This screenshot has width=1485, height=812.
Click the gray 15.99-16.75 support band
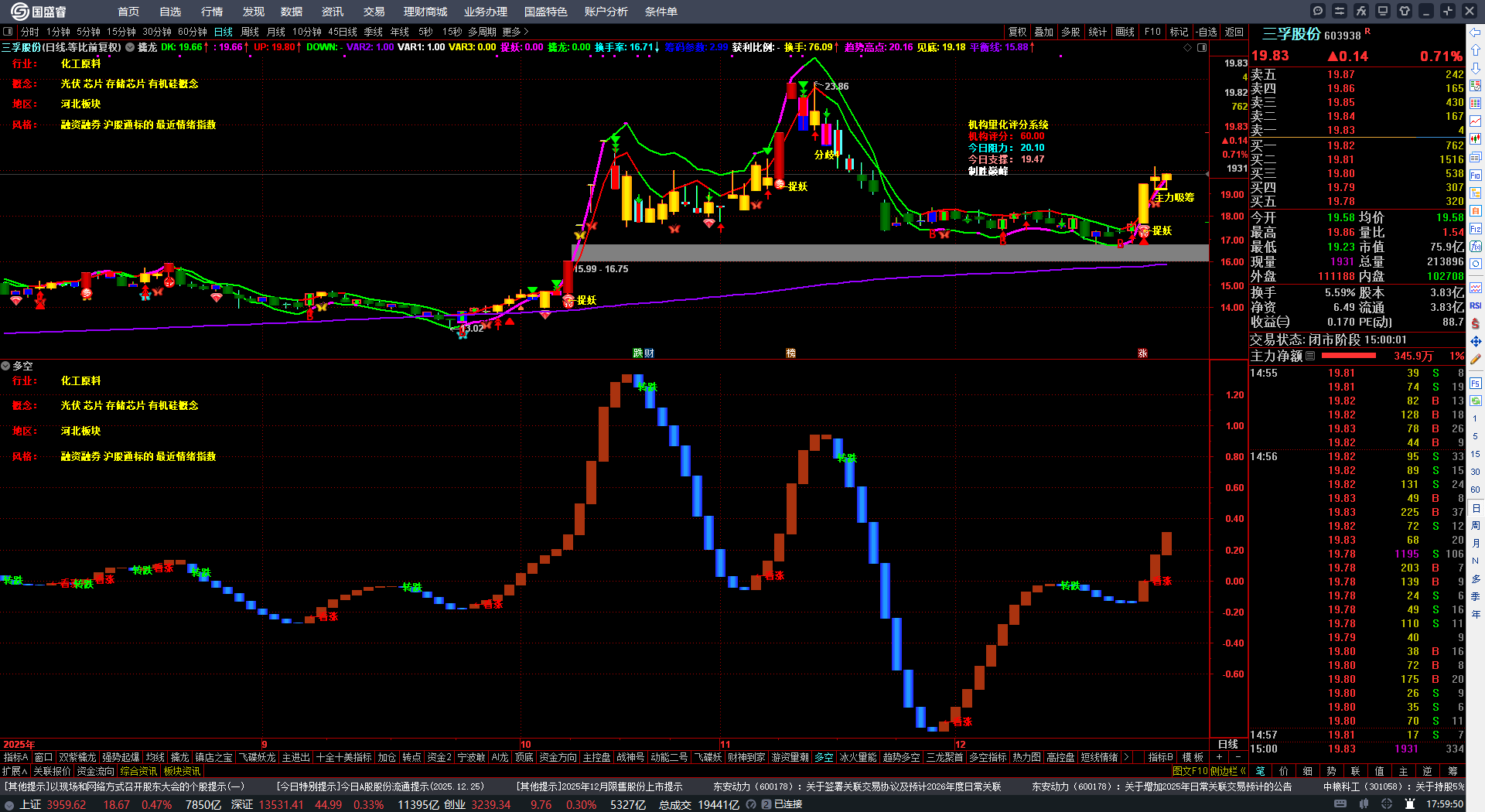[889, 253]
